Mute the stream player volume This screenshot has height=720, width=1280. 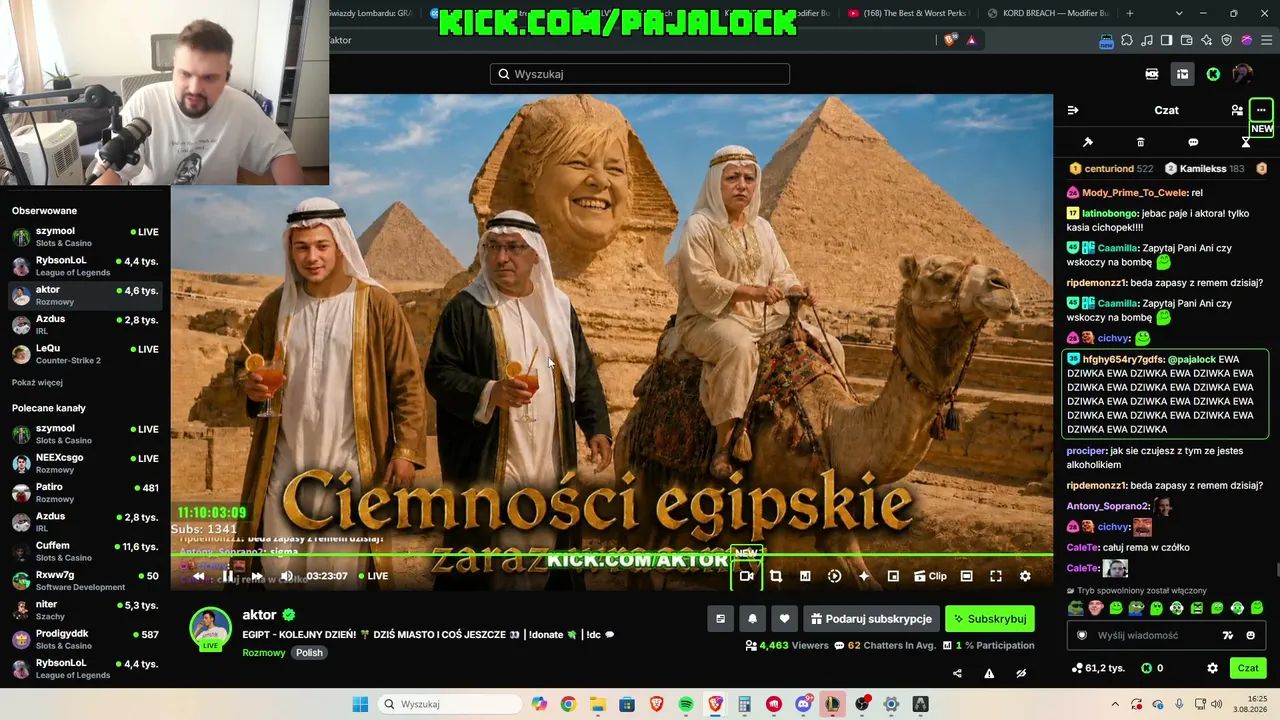[286, 576]
